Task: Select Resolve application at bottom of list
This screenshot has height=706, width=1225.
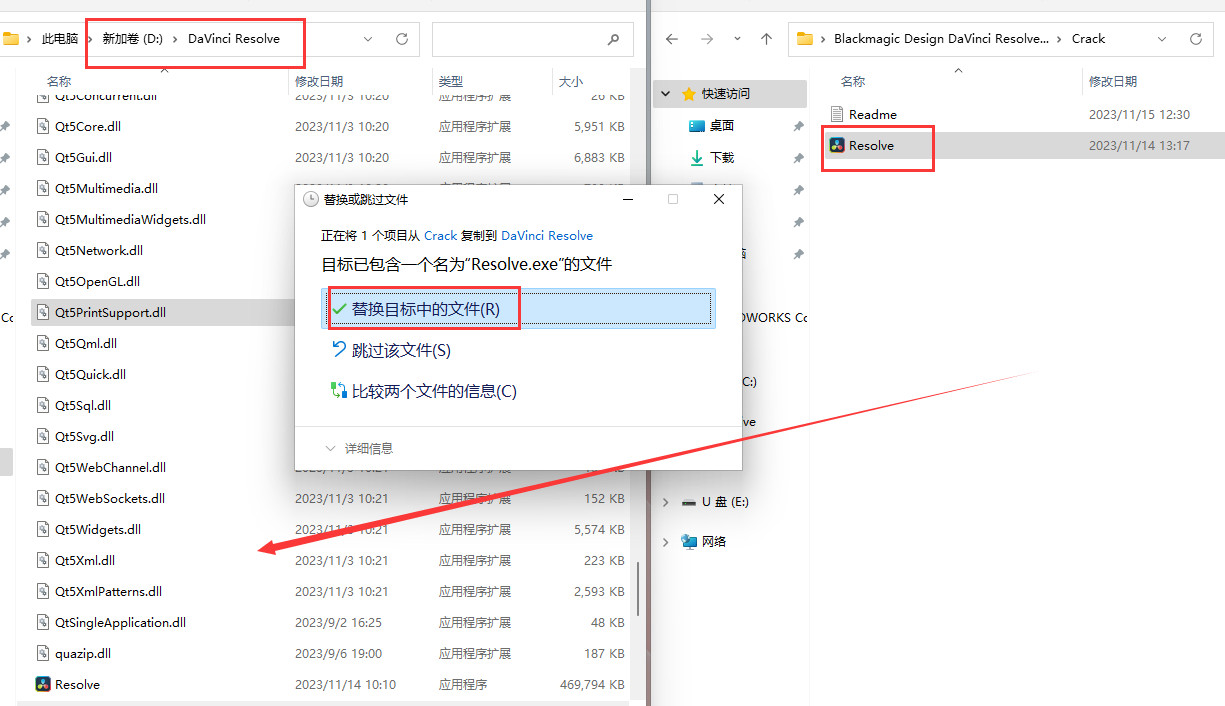Action: [x=77, y=685]
